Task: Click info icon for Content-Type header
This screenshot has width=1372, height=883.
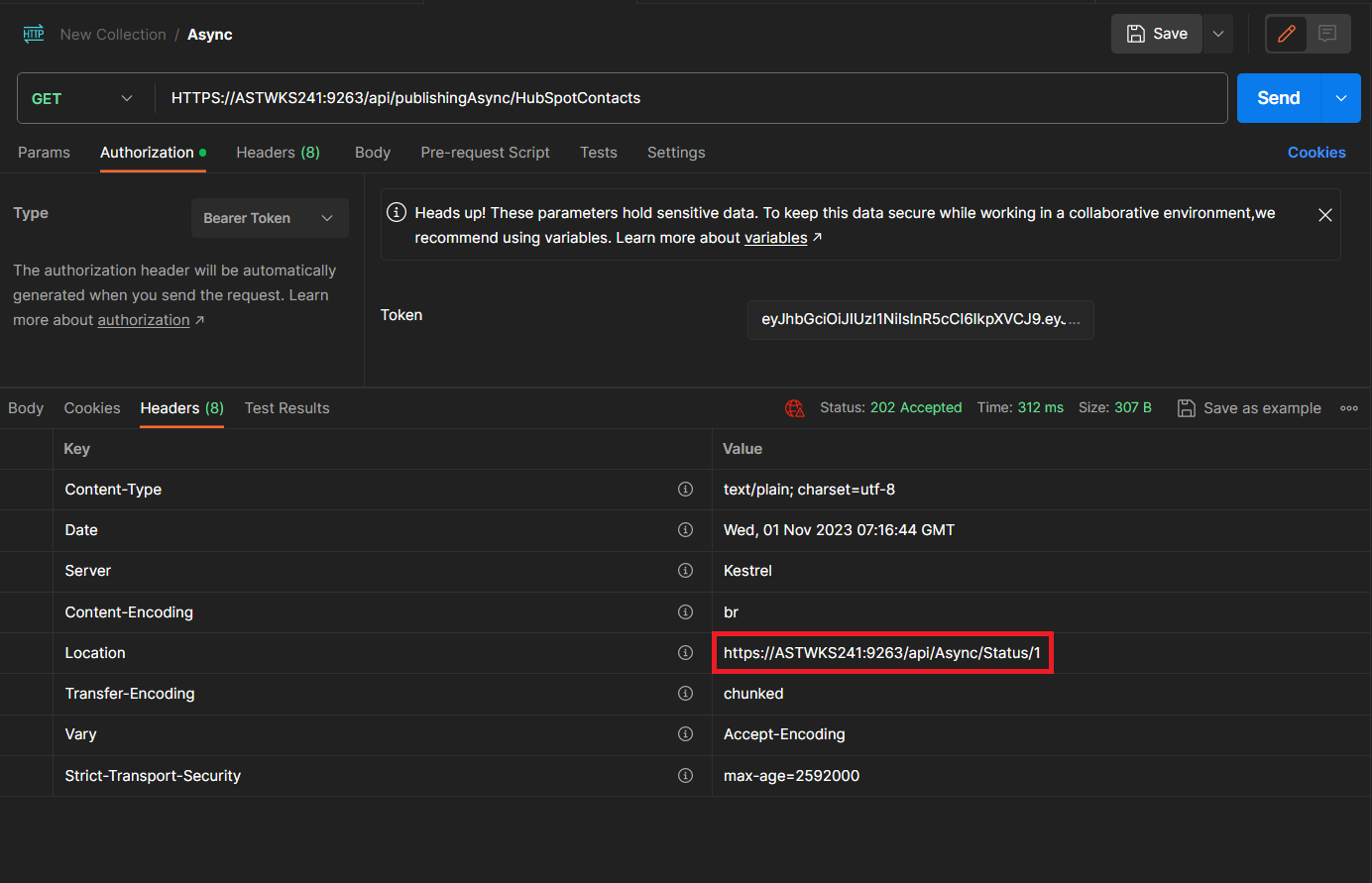Action: coord(685,490)
